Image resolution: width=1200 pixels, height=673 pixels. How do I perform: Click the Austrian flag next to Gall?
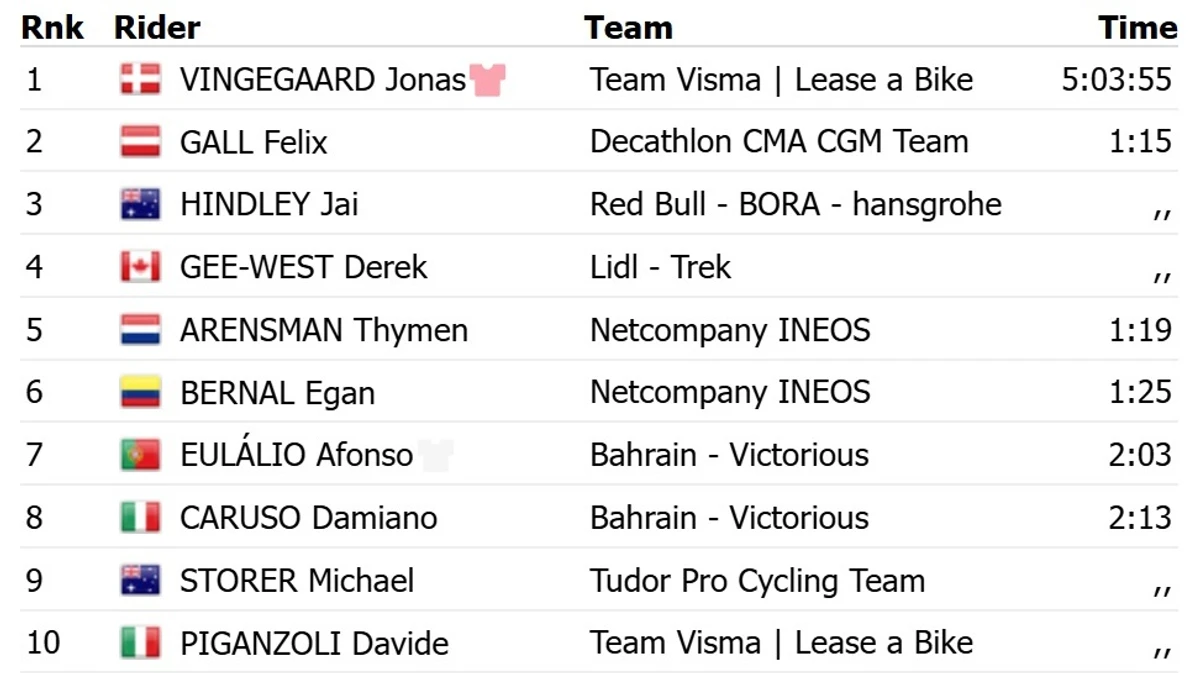pyautogui.click(x=140, y=142)
